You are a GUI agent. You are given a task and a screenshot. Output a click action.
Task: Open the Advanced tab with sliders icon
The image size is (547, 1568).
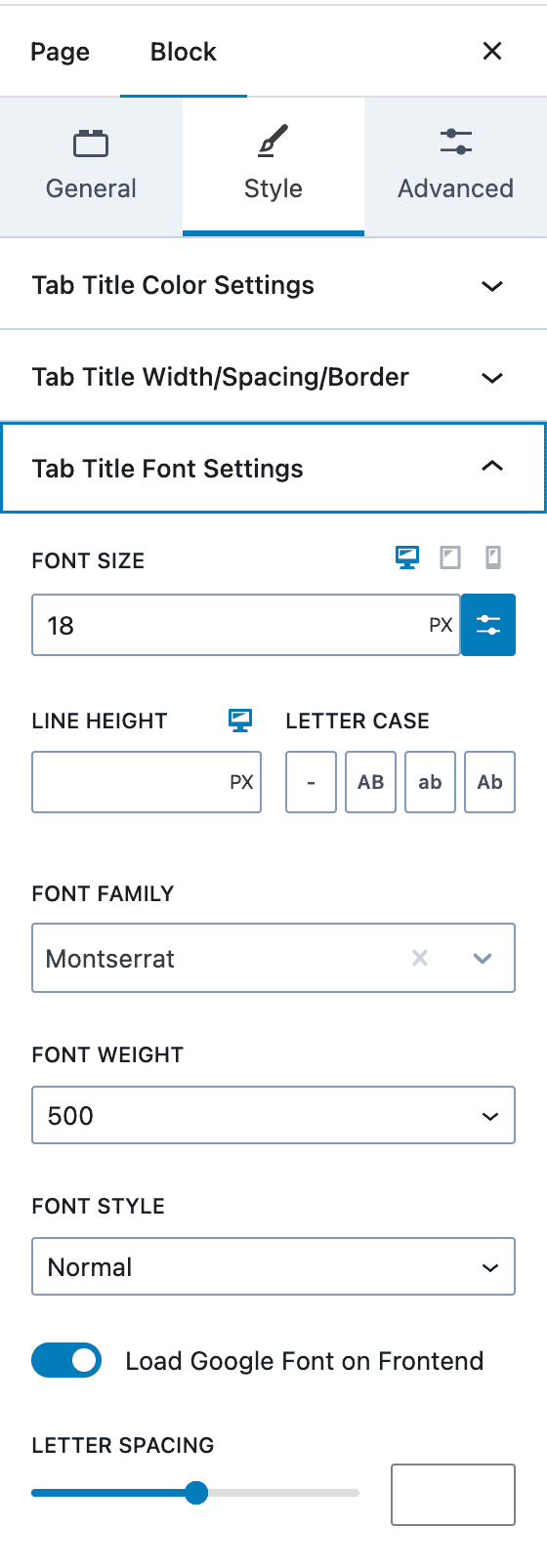[x=455, y=167]
